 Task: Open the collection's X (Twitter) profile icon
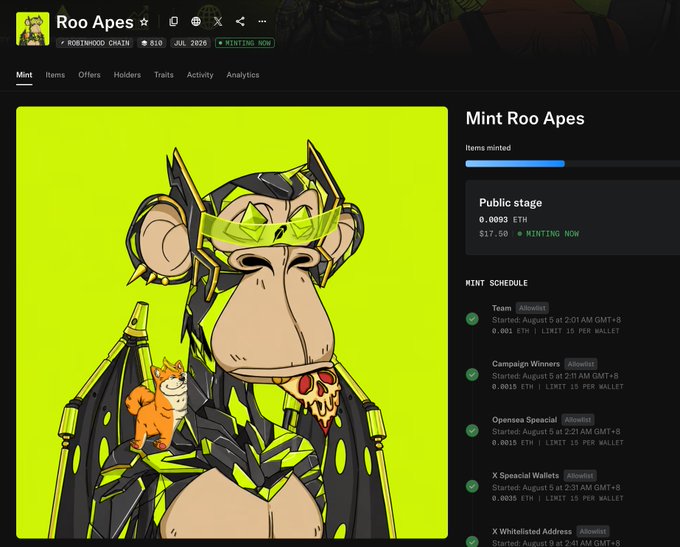click(x=218, y=21)
